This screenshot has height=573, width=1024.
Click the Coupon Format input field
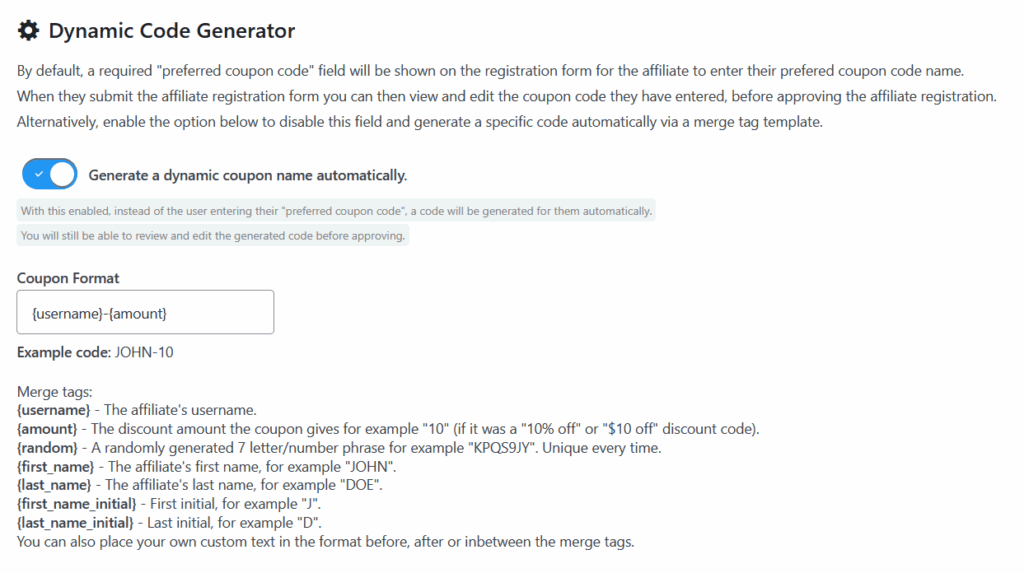145,313
